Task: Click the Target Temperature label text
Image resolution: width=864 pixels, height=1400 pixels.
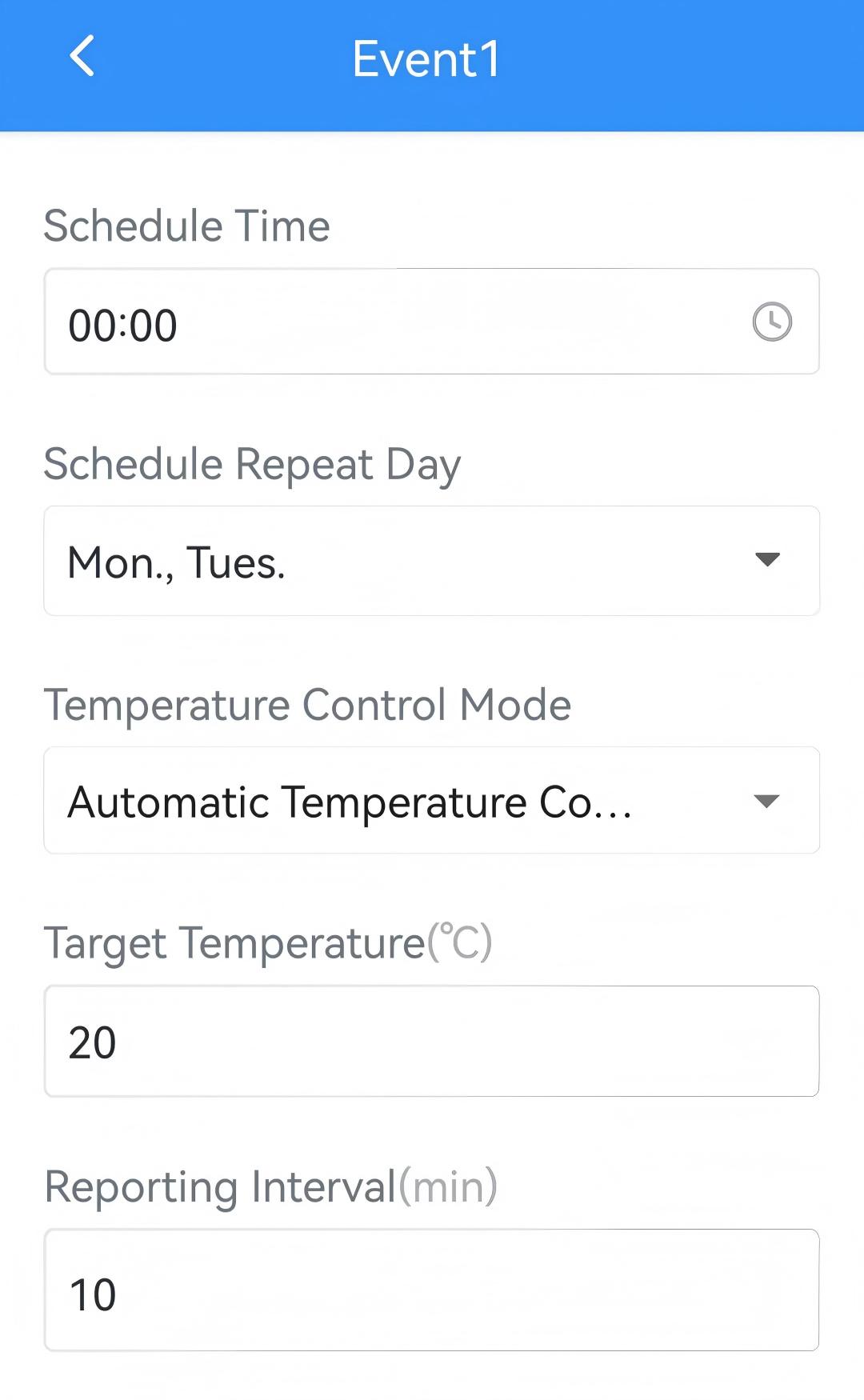Action: click(x=234, y=943)
